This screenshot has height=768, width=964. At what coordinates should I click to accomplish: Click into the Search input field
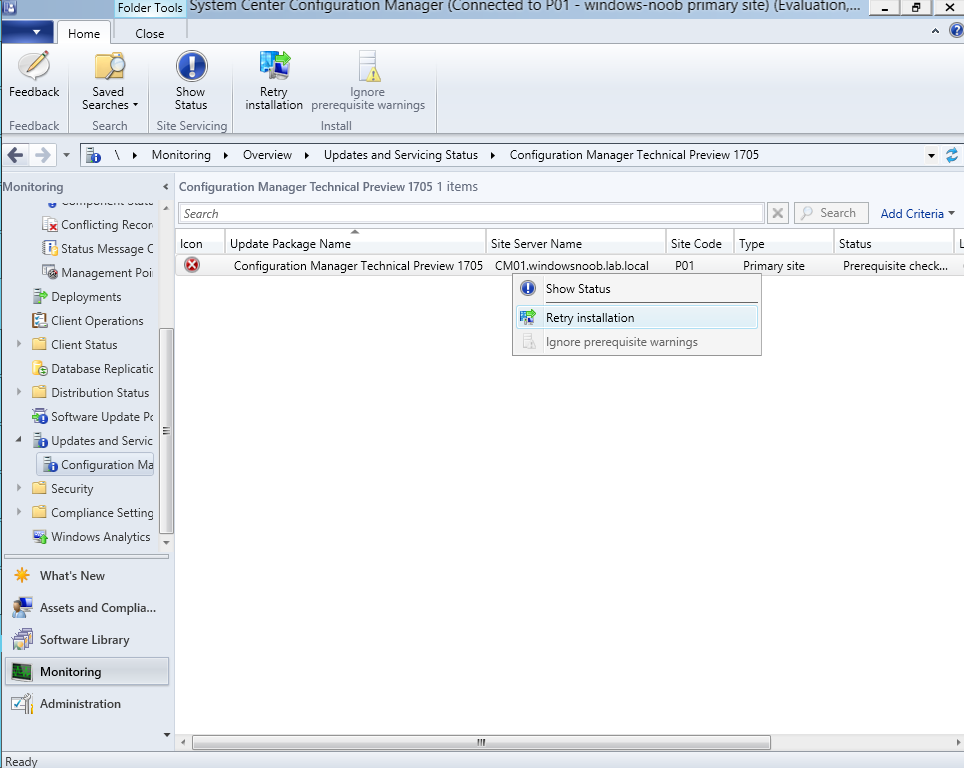pos(471,213)
